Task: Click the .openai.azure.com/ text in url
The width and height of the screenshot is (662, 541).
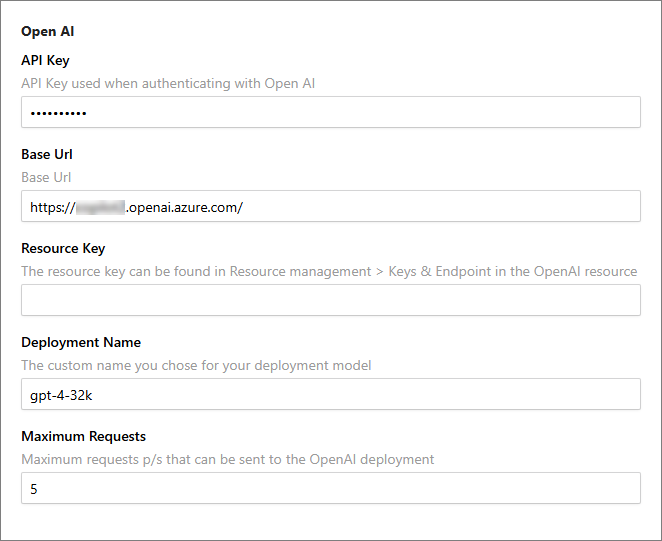Action: pyautogui.click(x=184, y=207)
